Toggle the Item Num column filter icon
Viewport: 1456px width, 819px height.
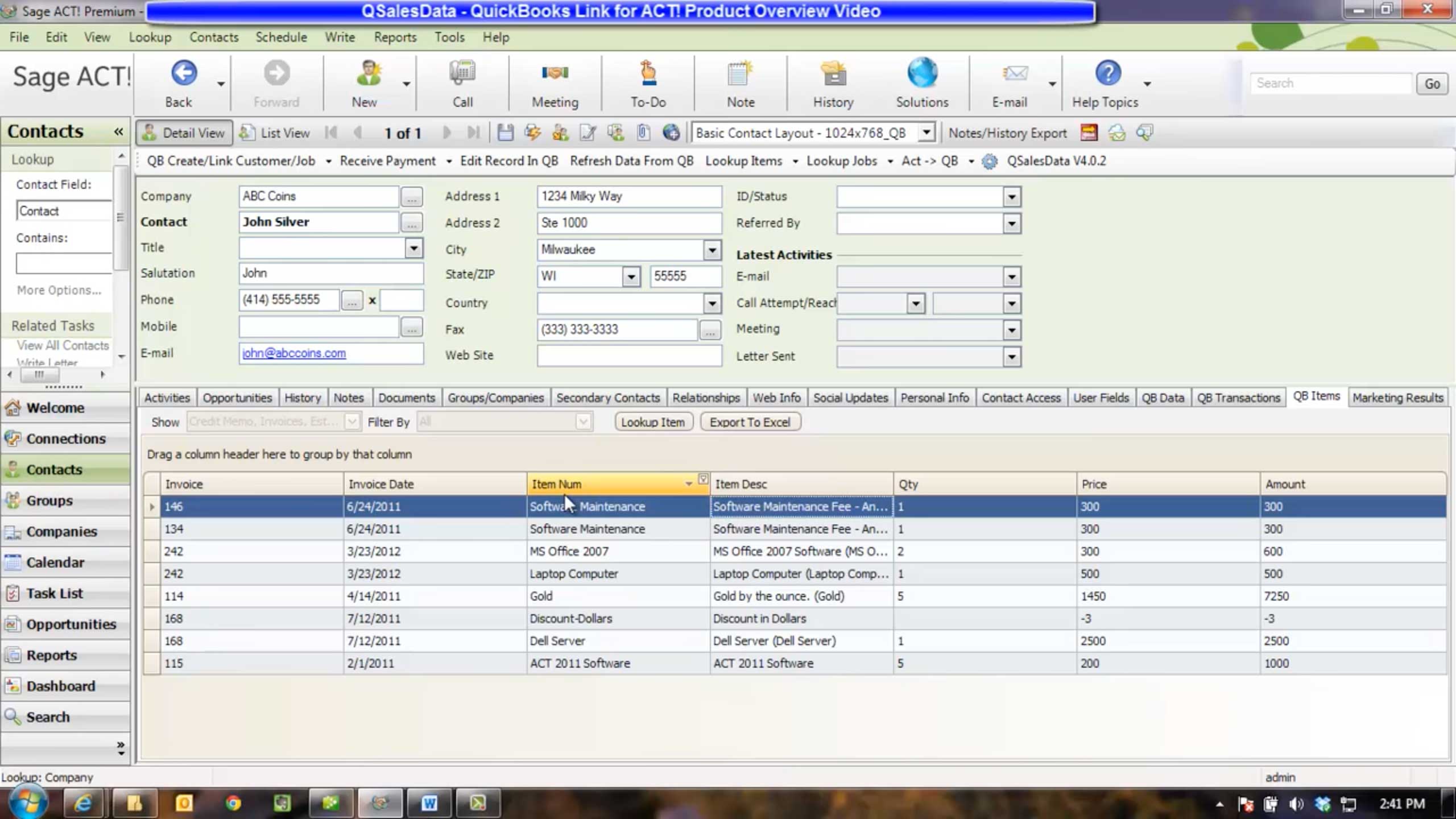click(703, 479)
